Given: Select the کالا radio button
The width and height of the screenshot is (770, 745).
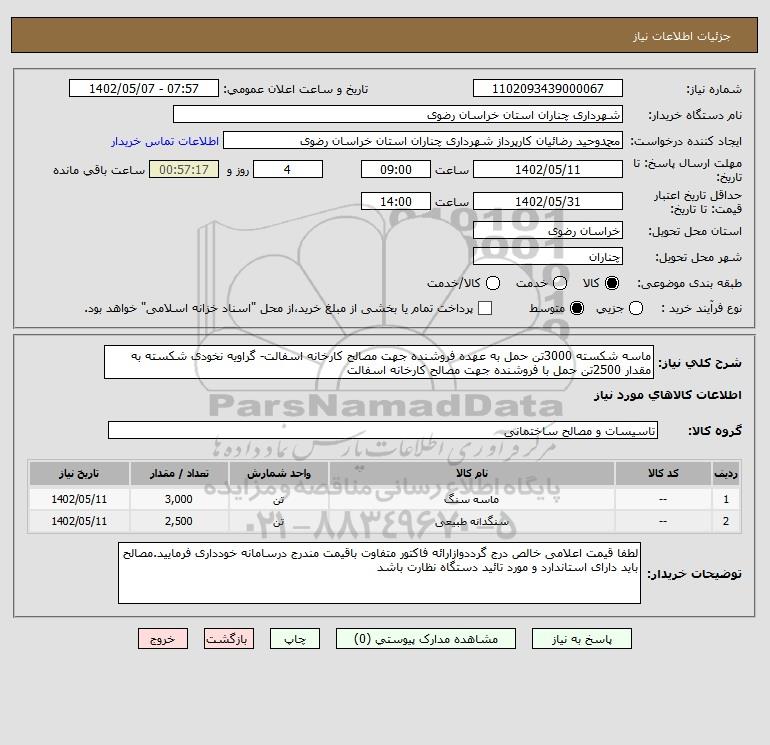Looking at the screenshot, I should pyautogui.click(x=612, y=283).
